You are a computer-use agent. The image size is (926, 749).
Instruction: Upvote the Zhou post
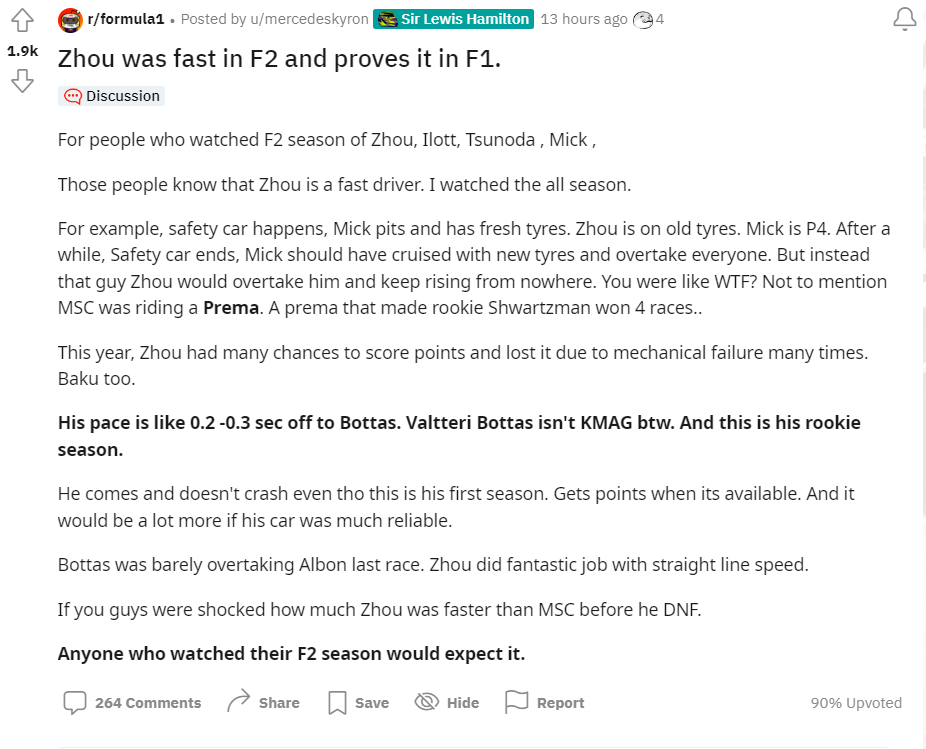click(x=22, y=21)
